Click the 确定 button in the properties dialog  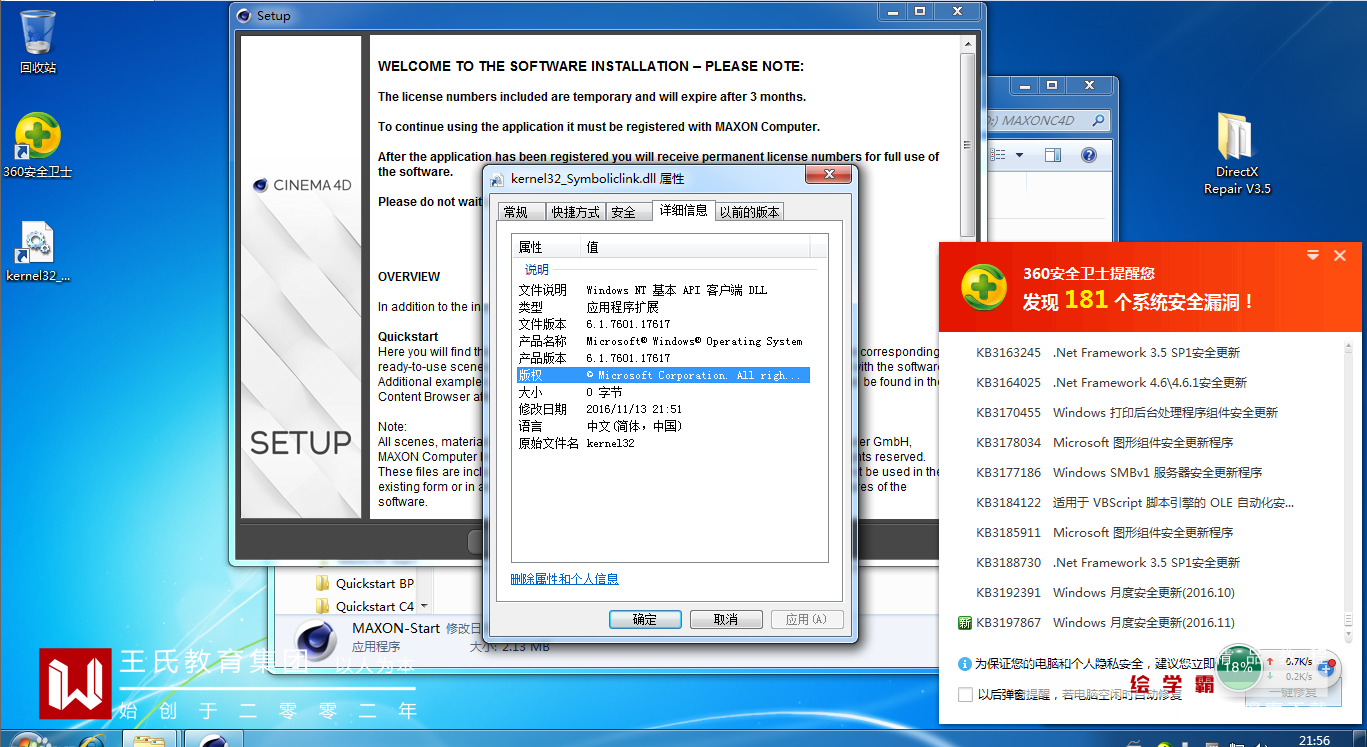pos(645,619)
